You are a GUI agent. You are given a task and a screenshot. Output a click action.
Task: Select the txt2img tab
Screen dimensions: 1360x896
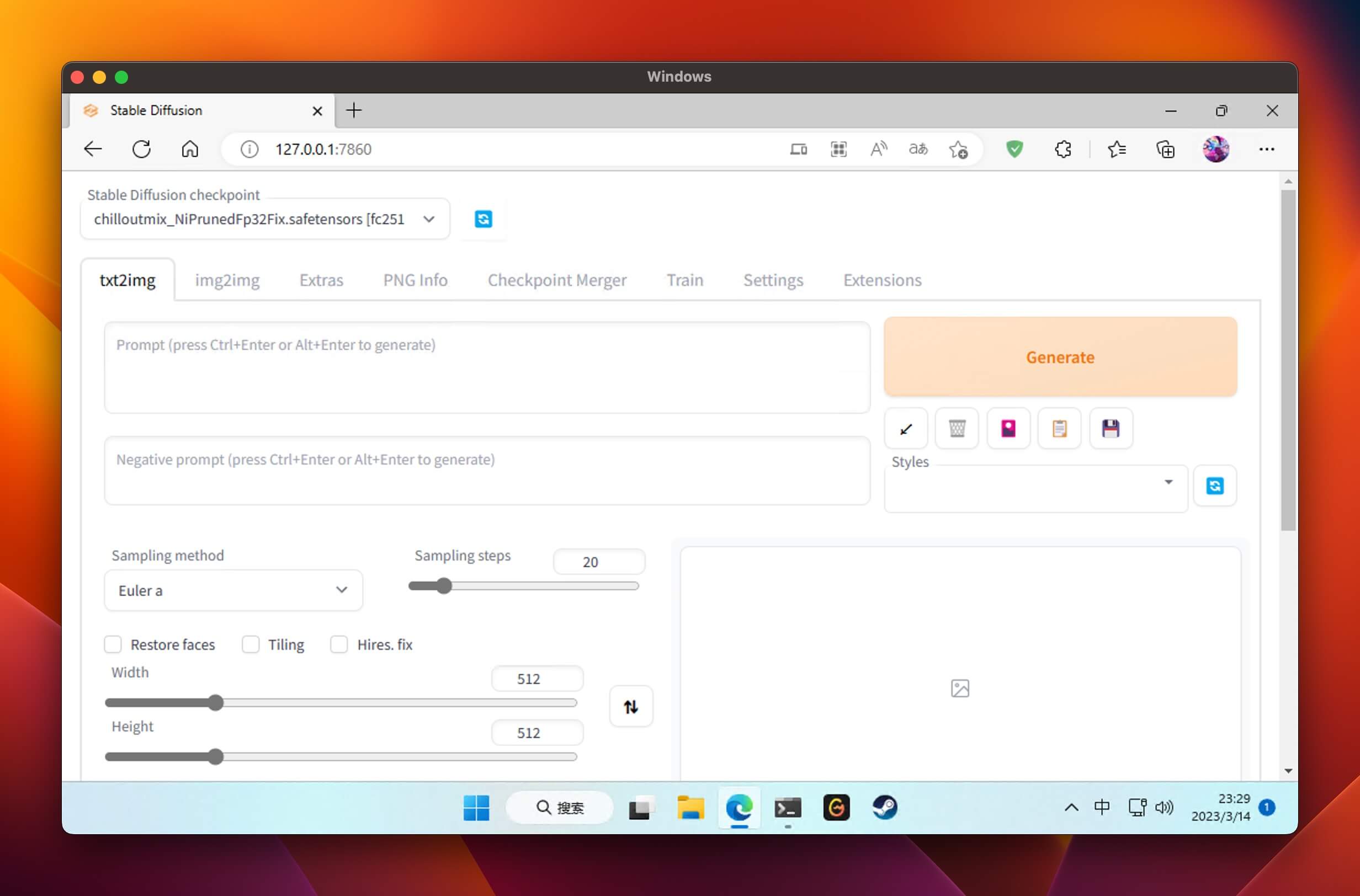[127, 280]
